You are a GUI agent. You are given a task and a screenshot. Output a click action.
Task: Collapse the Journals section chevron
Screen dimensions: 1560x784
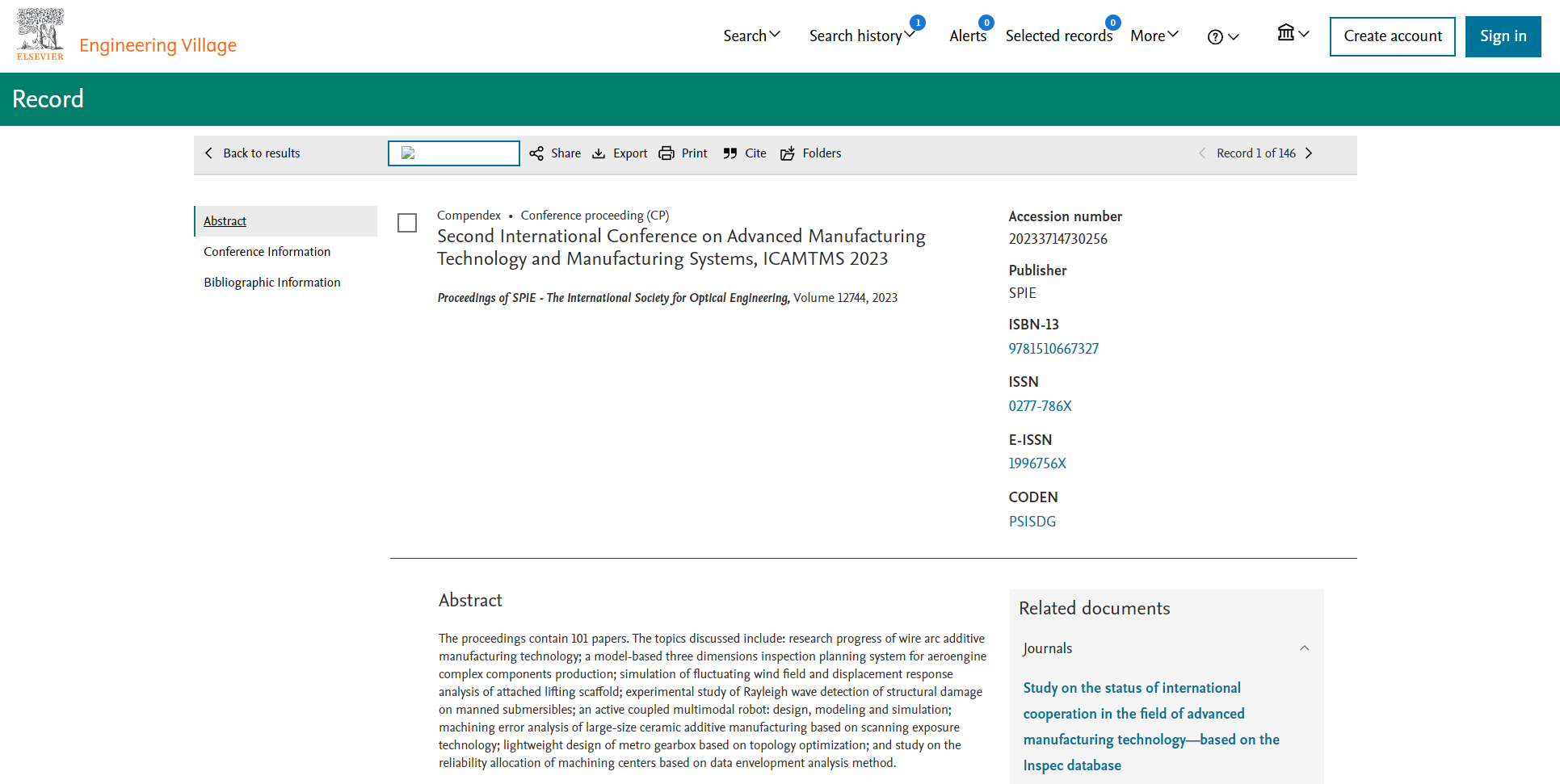pyautogui.click(x=1304, y=648)
